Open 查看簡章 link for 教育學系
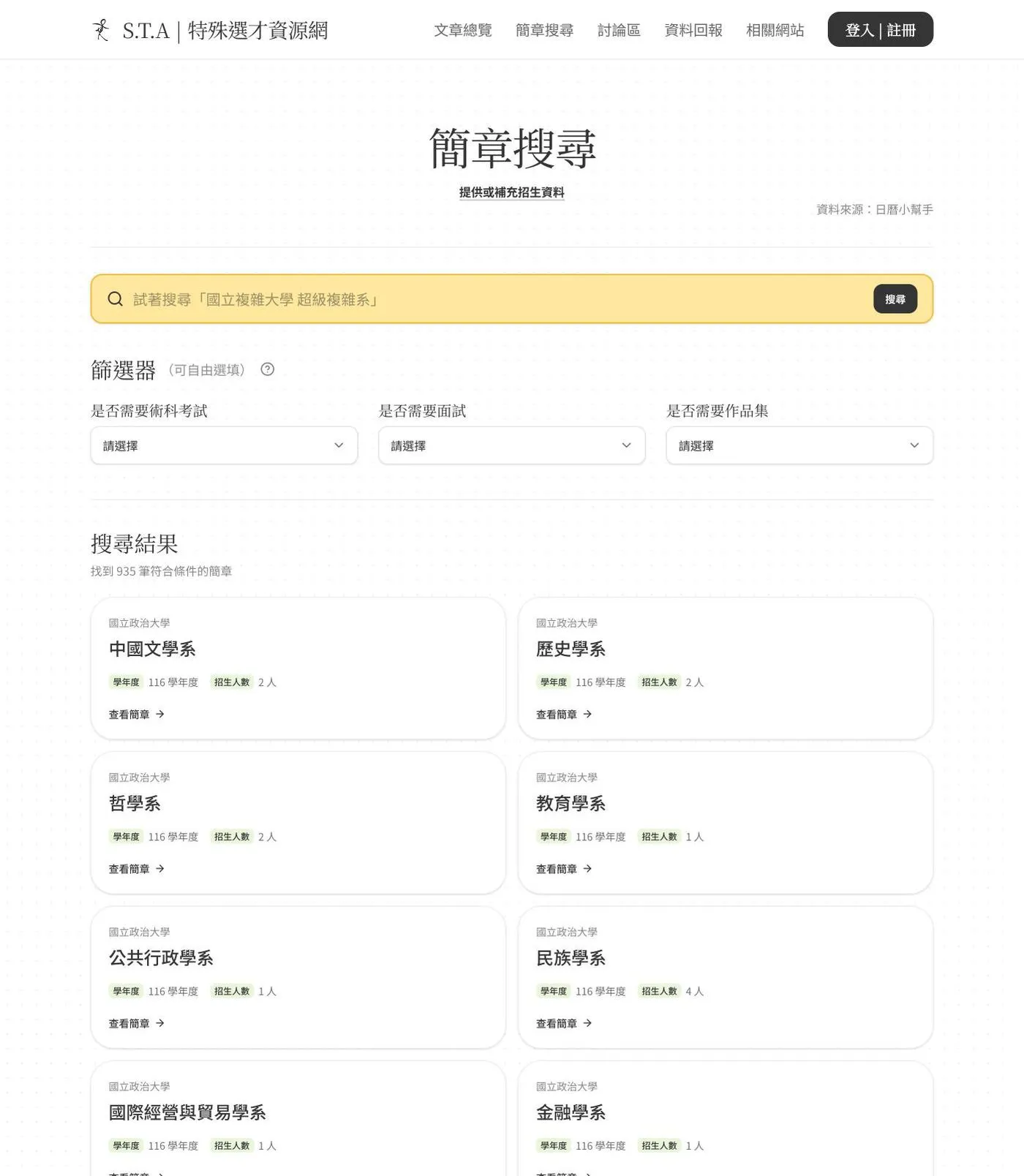This screenshot has width=1024, height=1176. tap(564, 869)
